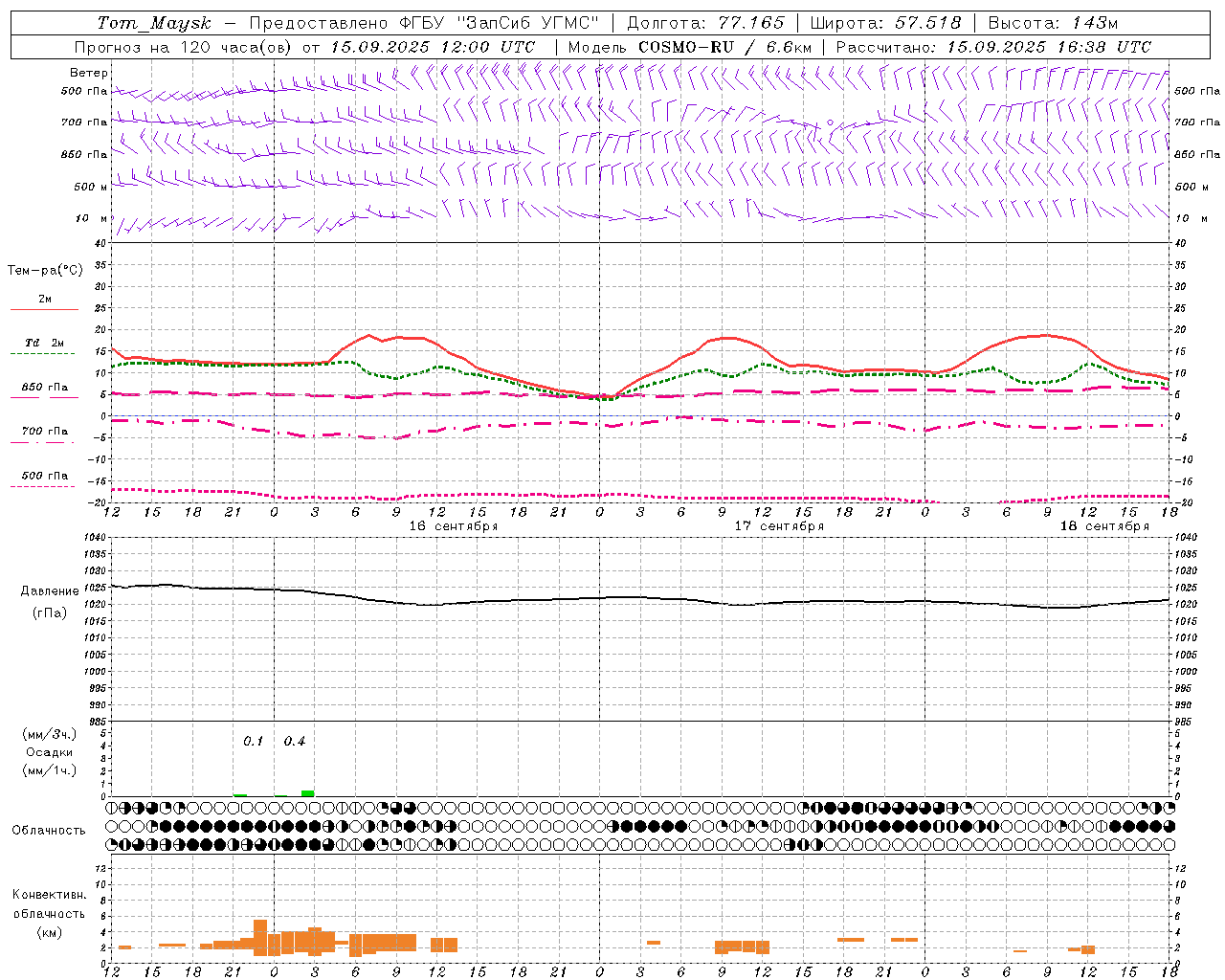Click the Td 2м legend entry
This screenshot has width=1225, height=980.
pos(44,343)
